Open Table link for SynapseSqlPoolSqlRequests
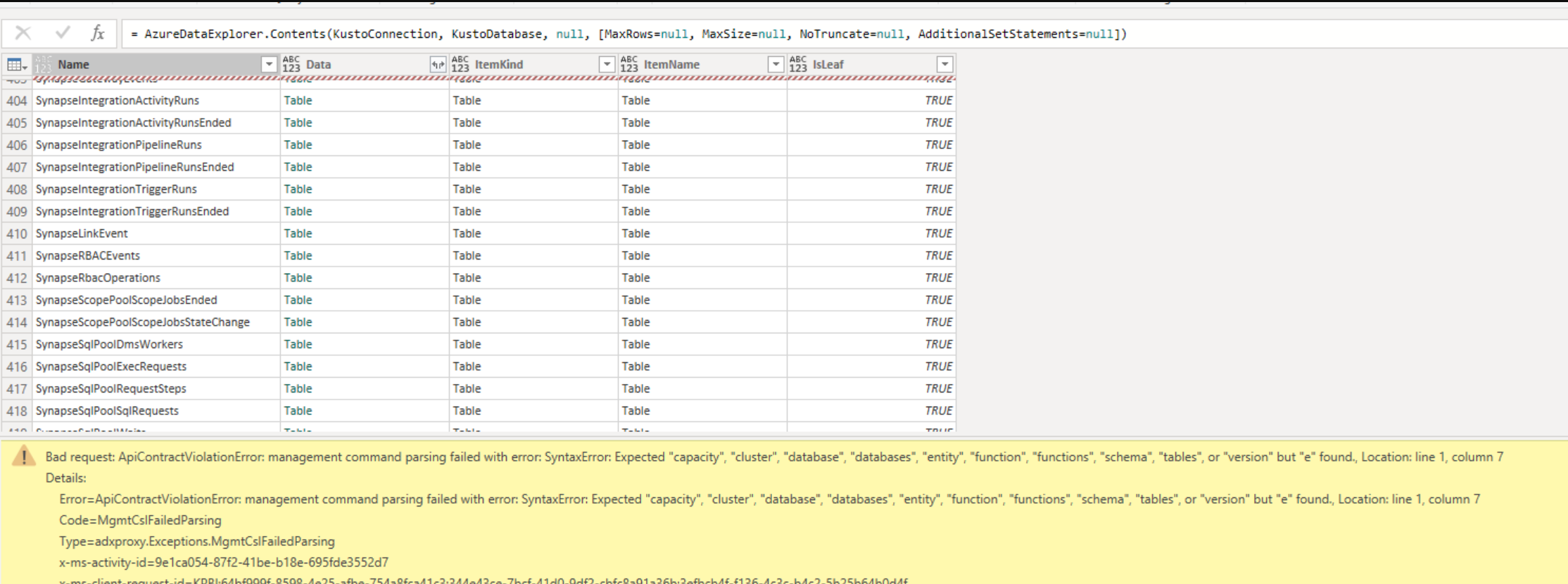Image resolution: width=1568 pixels, height=584 pixels. [x=298, y=411]
